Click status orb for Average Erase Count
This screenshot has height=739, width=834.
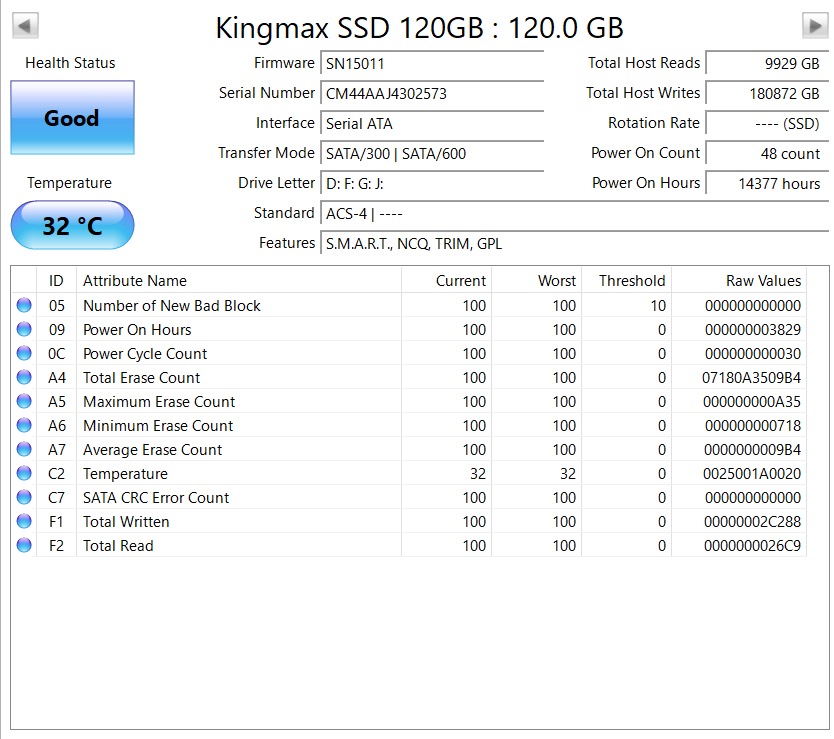[24, 449]
